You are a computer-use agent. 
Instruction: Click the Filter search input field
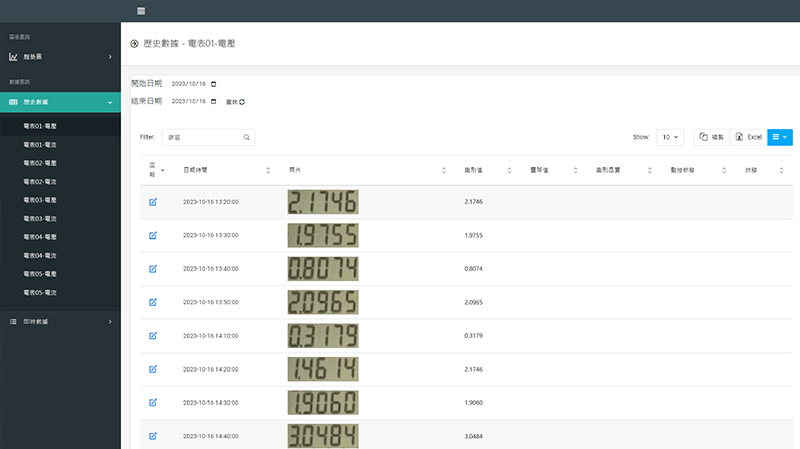pos(208,137)
